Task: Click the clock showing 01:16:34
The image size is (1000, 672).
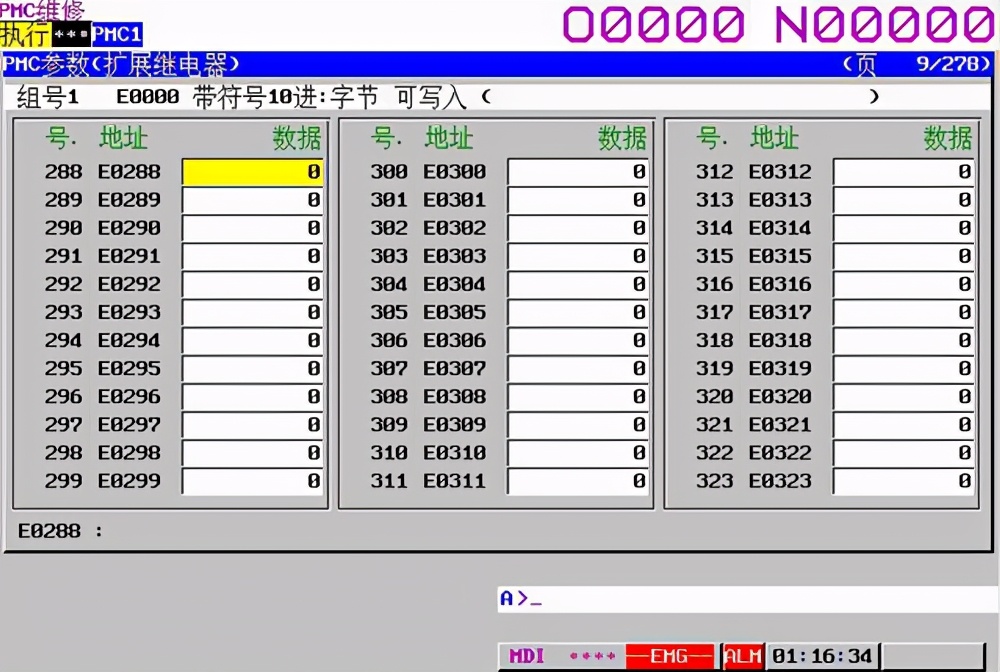Action: (x=822, y=656)
